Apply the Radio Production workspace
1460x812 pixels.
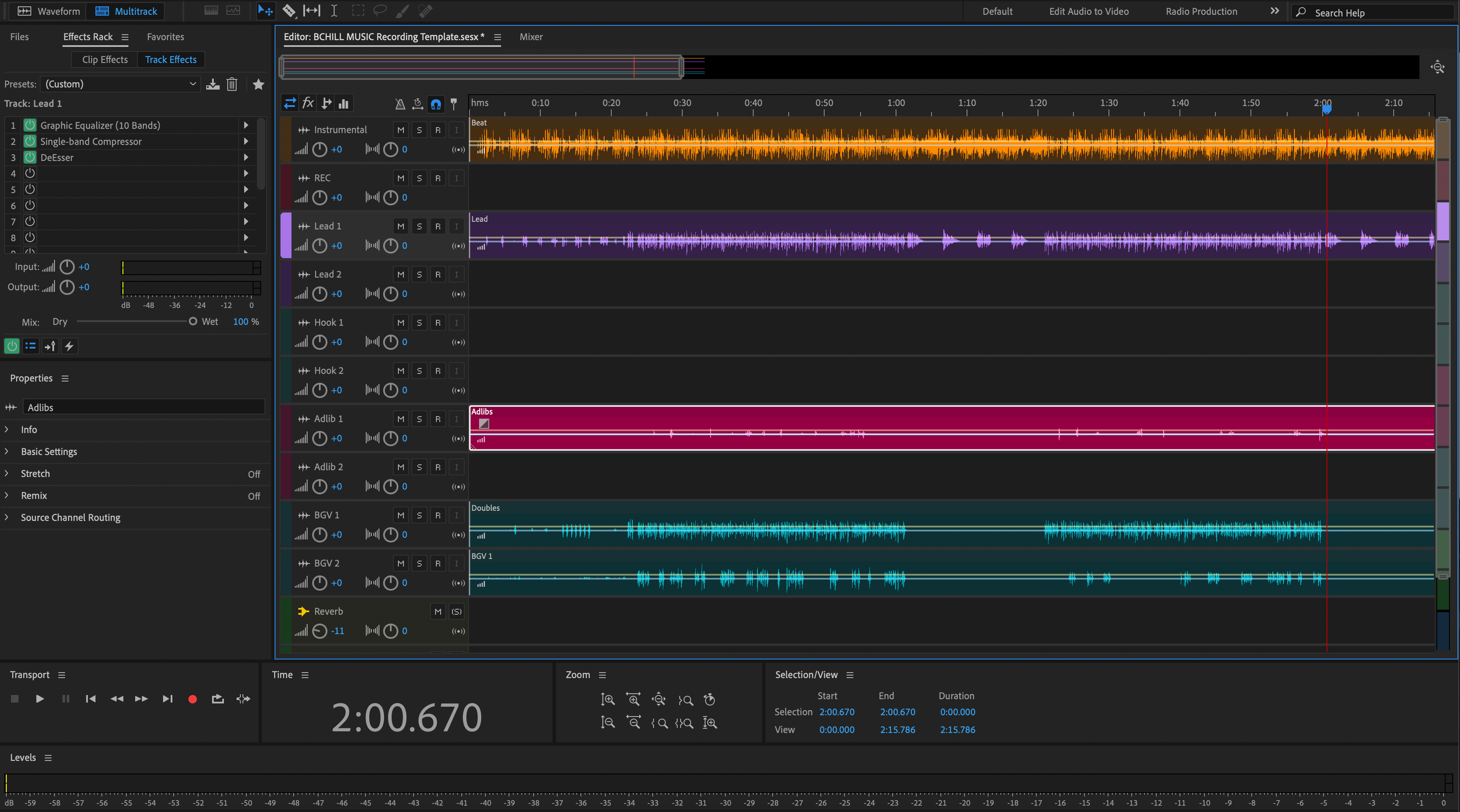click(1201, 11)
